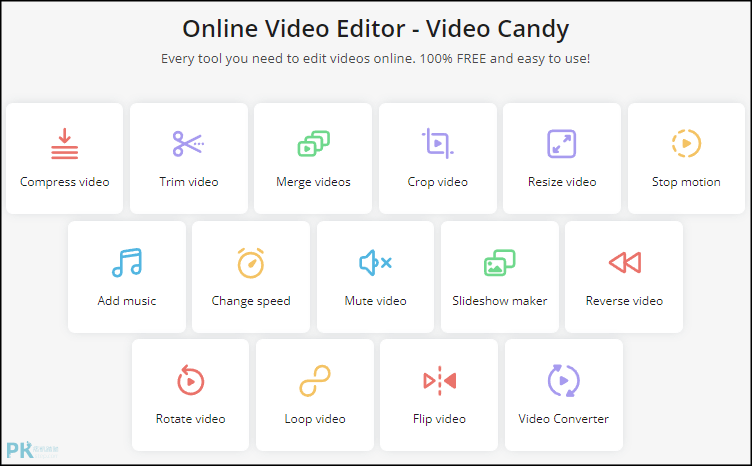The height and width of the screenshot is (466, 752).
Task: Choose the Rotate video label
Action: click(190, 419)
